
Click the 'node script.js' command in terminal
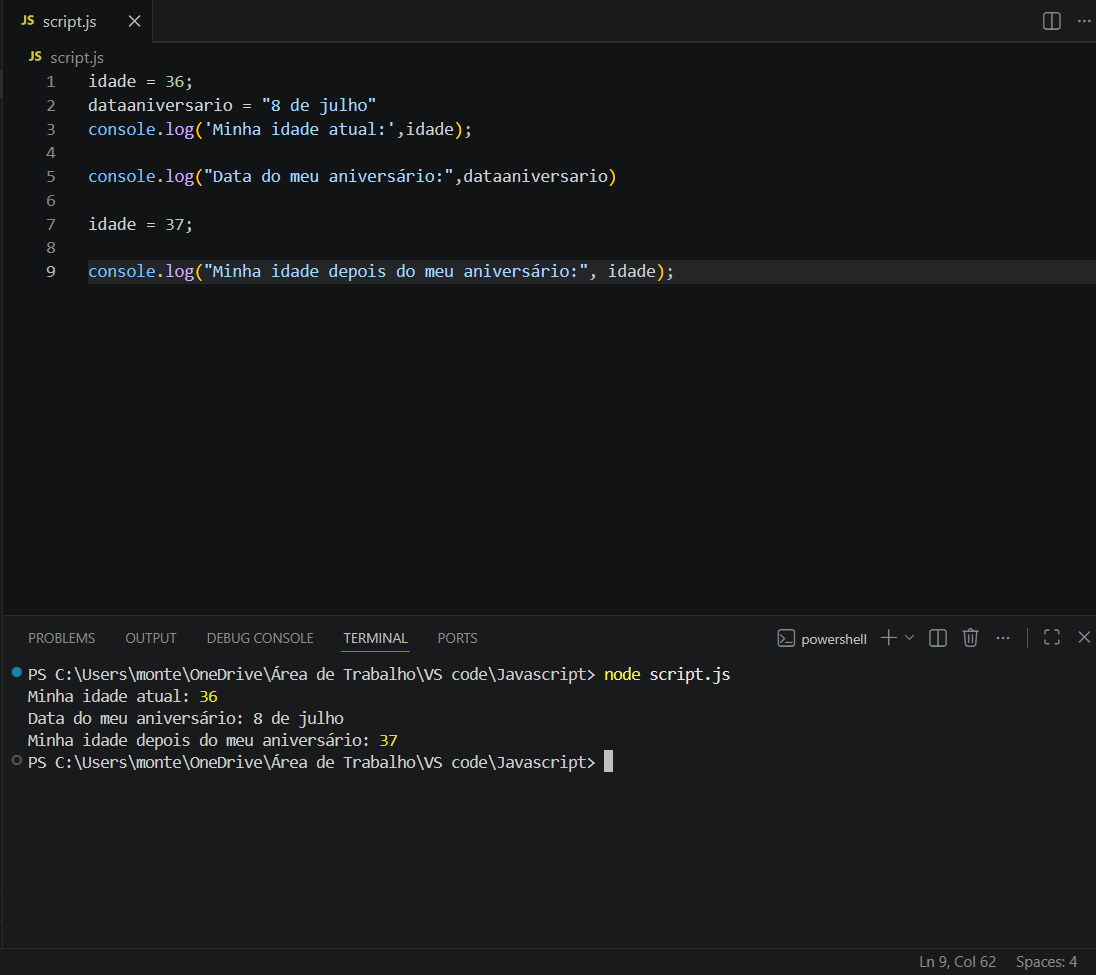point(667,674)
